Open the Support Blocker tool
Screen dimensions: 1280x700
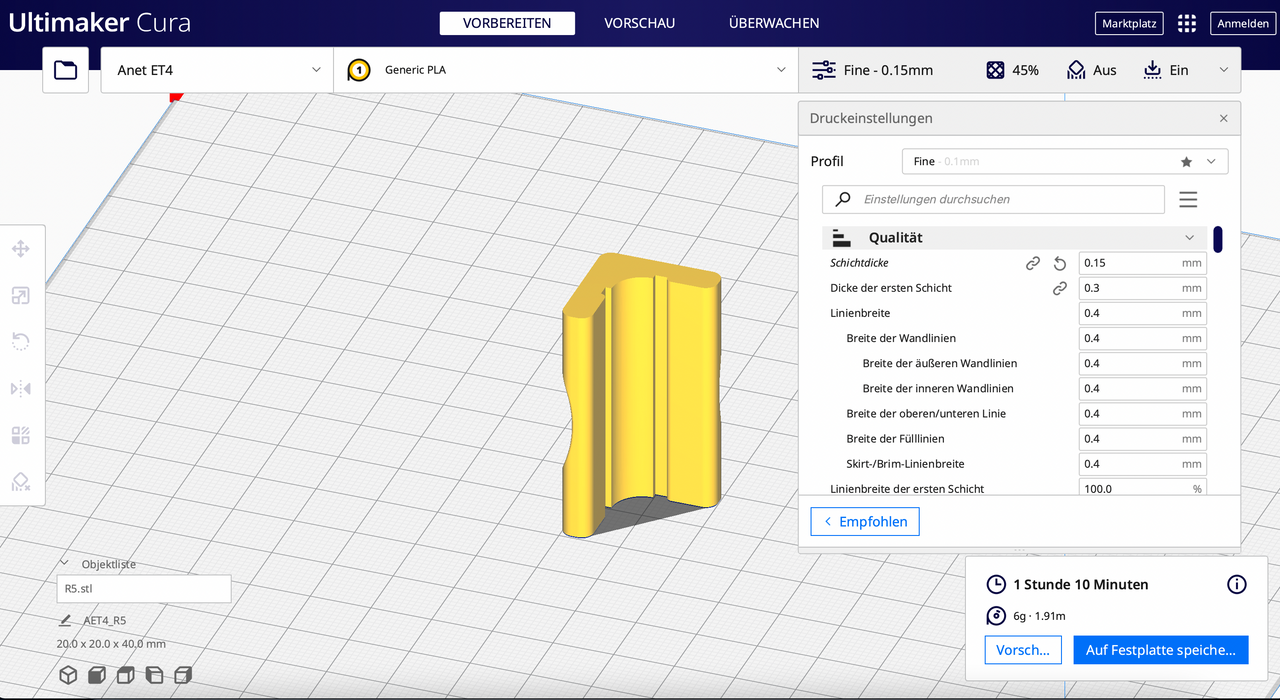[x=21, y=482]
